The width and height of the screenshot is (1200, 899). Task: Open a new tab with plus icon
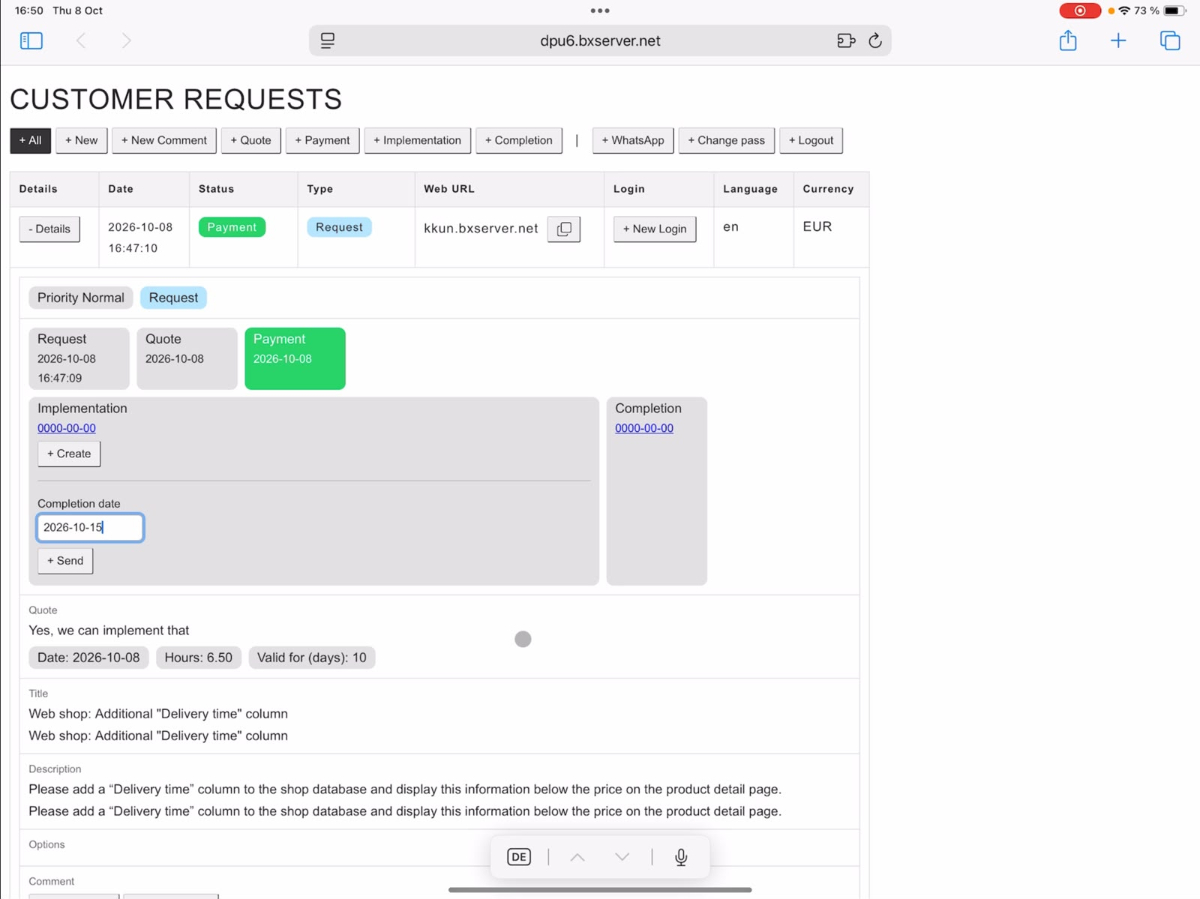pyautogui.click(x=1118, y=41)
